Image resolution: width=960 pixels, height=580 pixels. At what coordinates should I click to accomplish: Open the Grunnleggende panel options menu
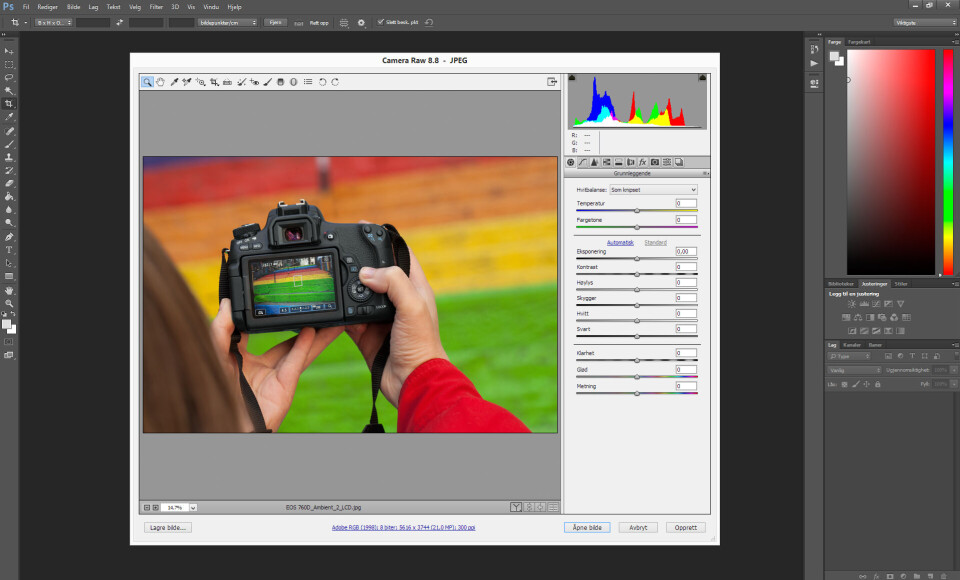705,174
